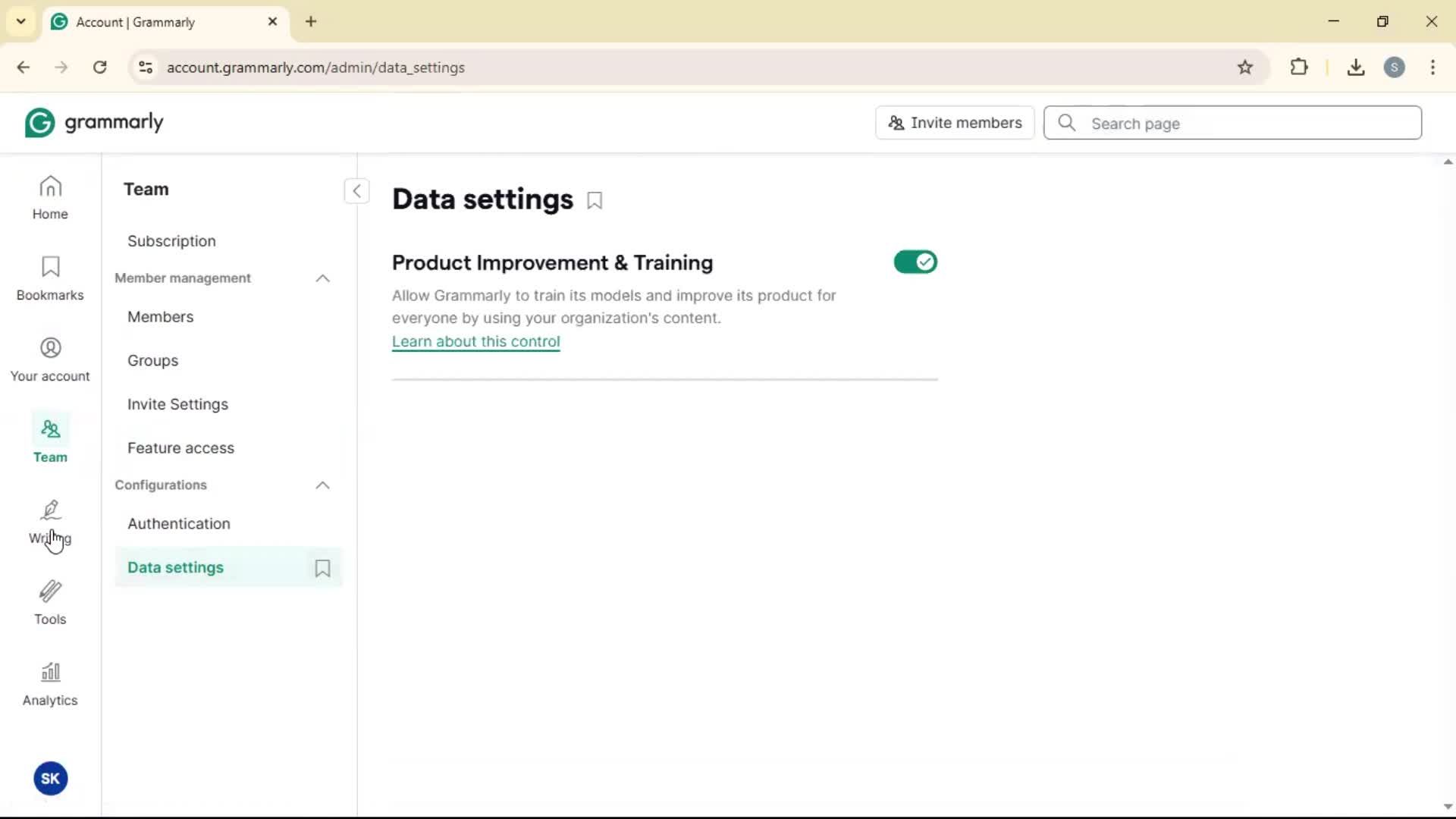The image size is (1456, 819).
Task: Click the page's vertical scrollbar
Action: (x=1448, y=485)
